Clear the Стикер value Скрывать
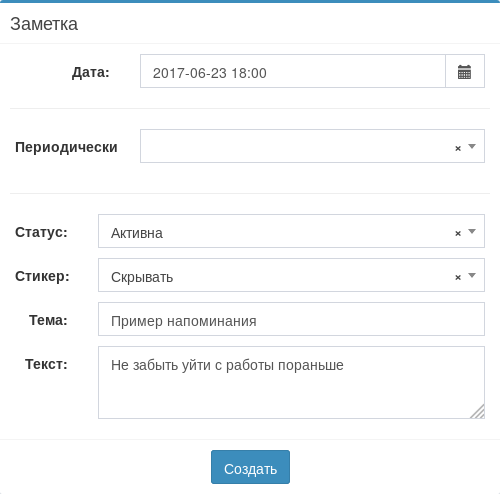Viewport: 500px width, 494px height. 458,277
